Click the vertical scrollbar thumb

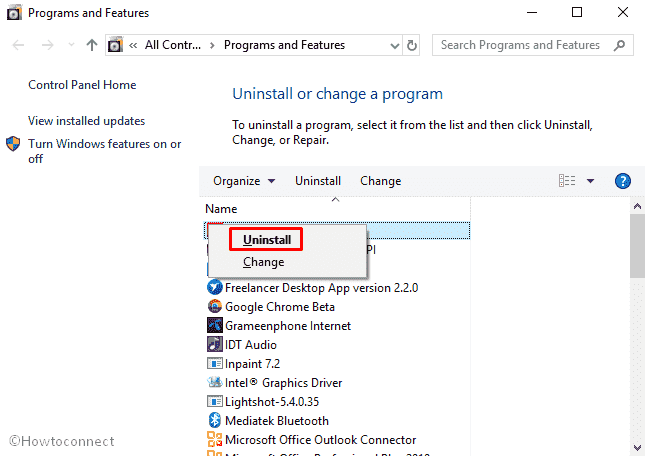pyautogui.click(x=637, y=246)
